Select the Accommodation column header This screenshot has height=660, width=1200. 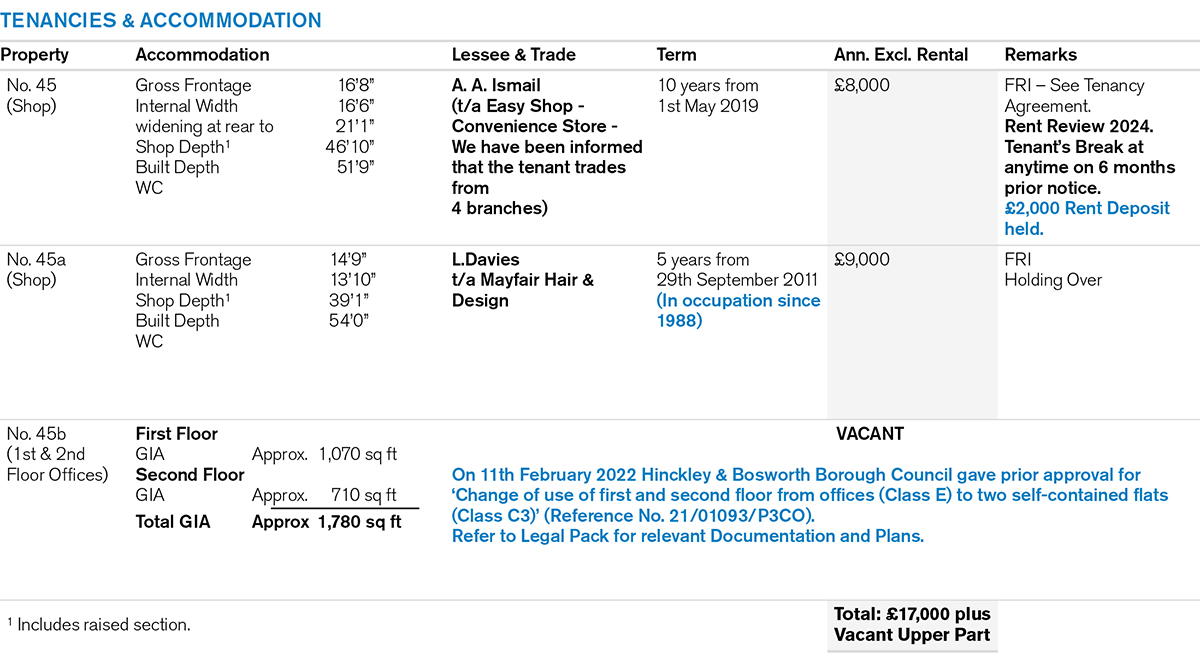coord(202,55)
